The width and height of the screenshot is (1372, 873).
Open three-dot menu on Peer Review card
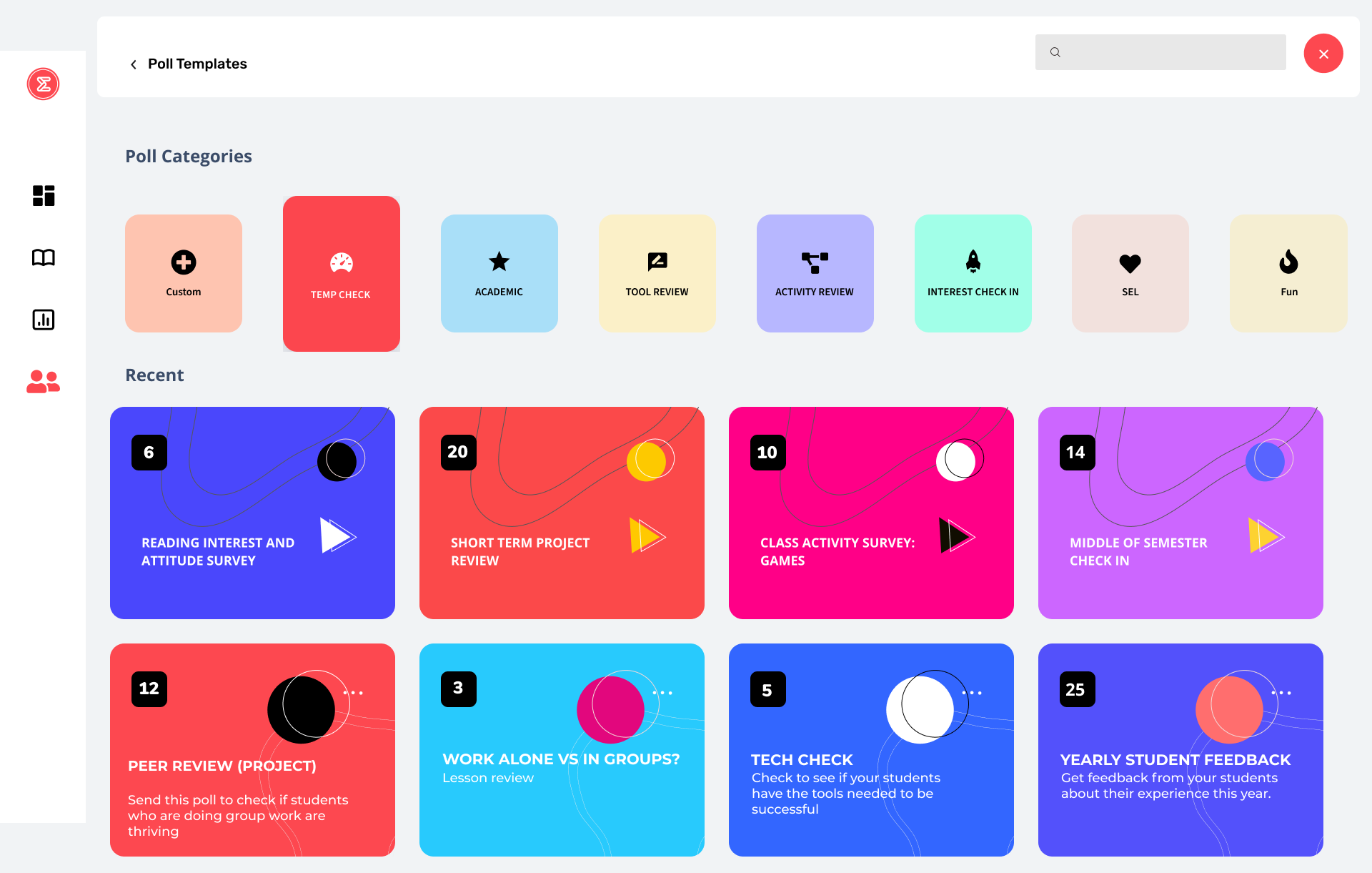(x=353, y=693)
